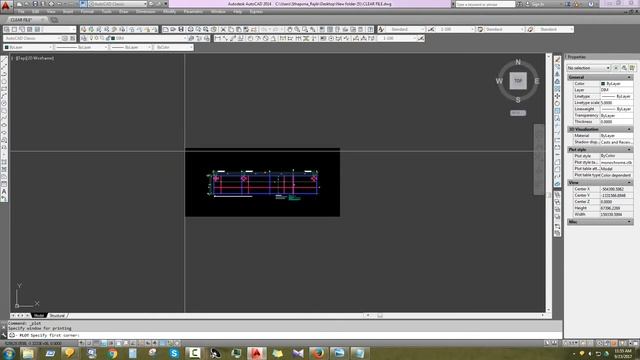Click the Zoom Realtime magnifier icon
Screen dimensions: 640x360
pyautogui.click(x=298, y=29)
